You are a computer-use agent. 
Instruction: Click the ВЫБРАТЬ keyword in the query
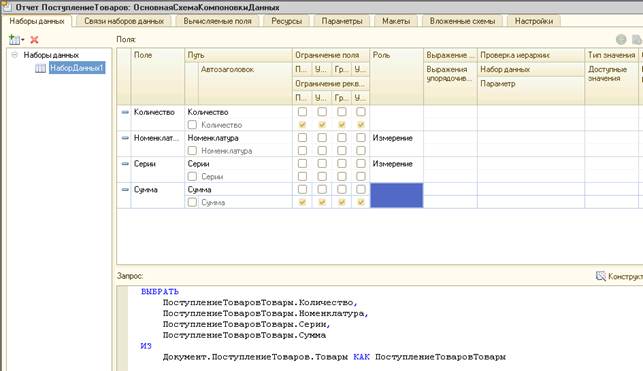[x=160, y=291]
